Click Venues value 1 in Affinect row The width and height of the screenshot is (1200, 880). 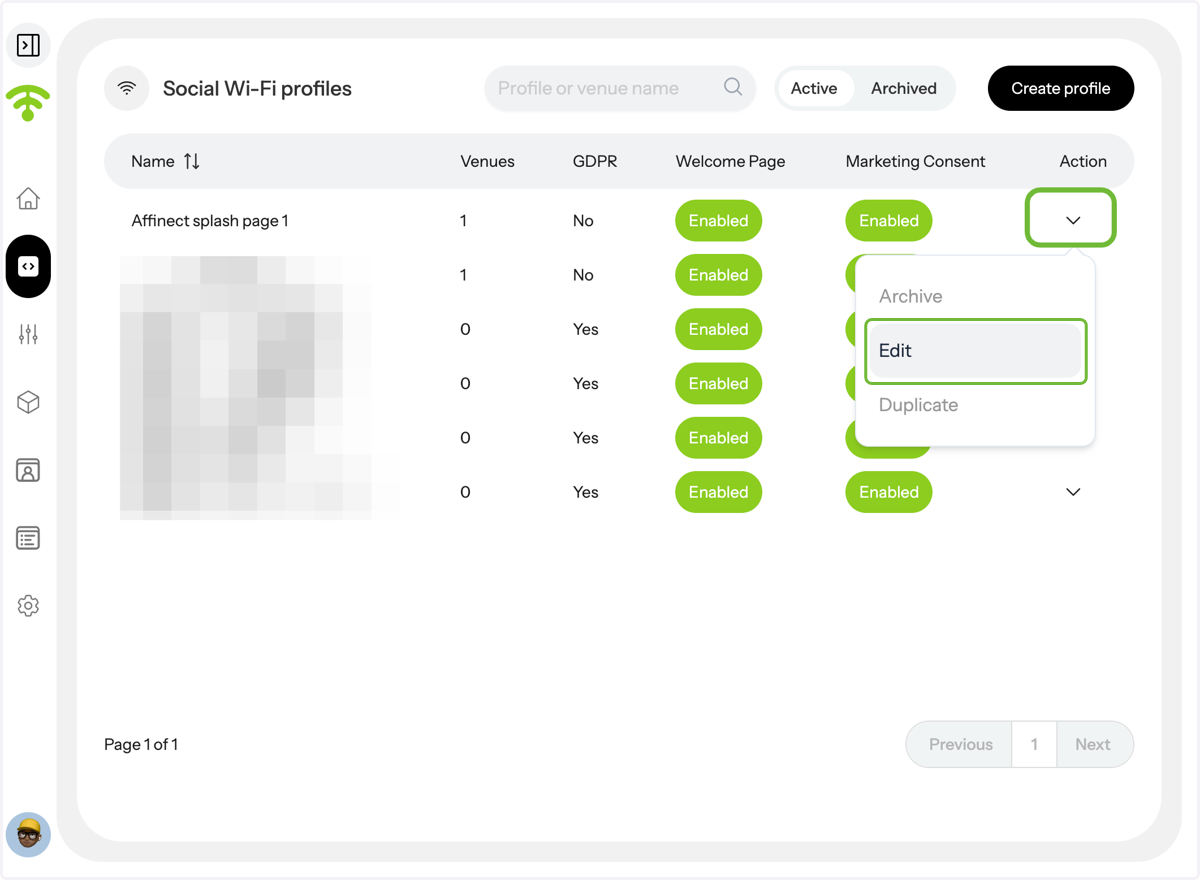464,221
